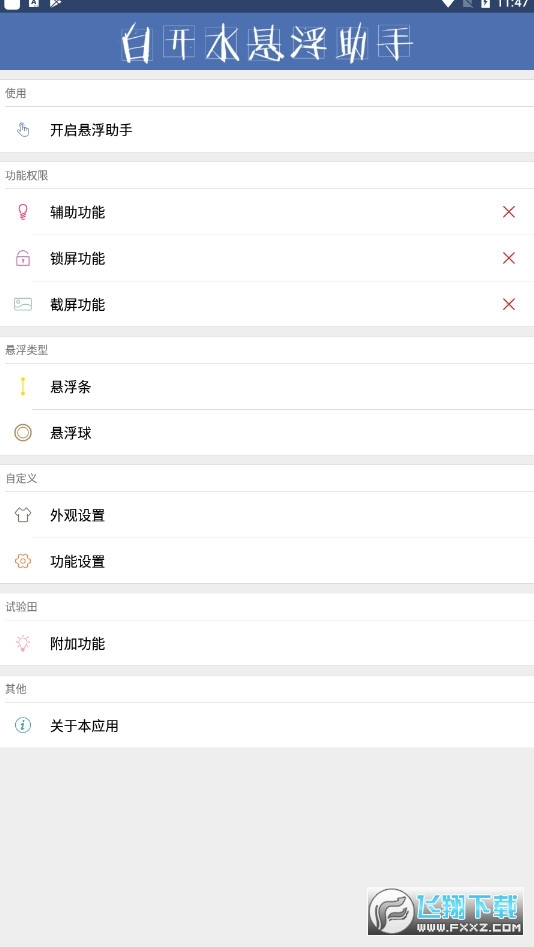
Task: Open 功能设置 function settings
Action: point(267,561)
